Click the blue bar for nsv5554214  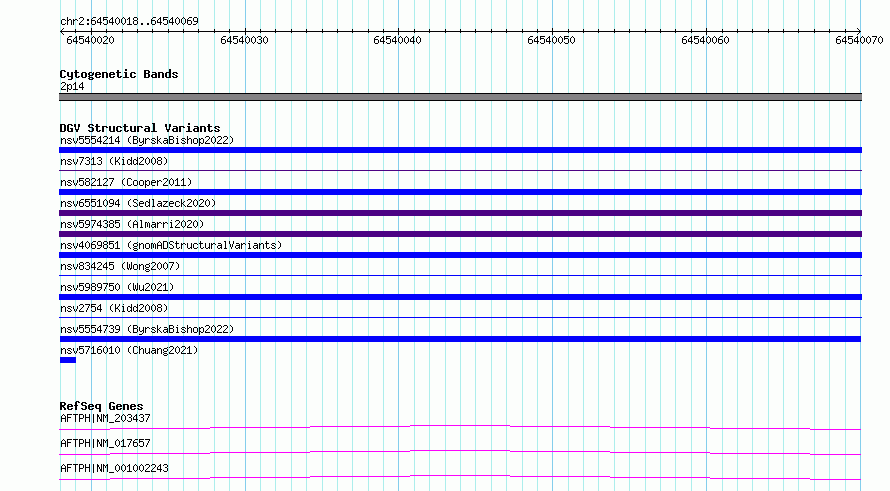(x=460, y=150)
